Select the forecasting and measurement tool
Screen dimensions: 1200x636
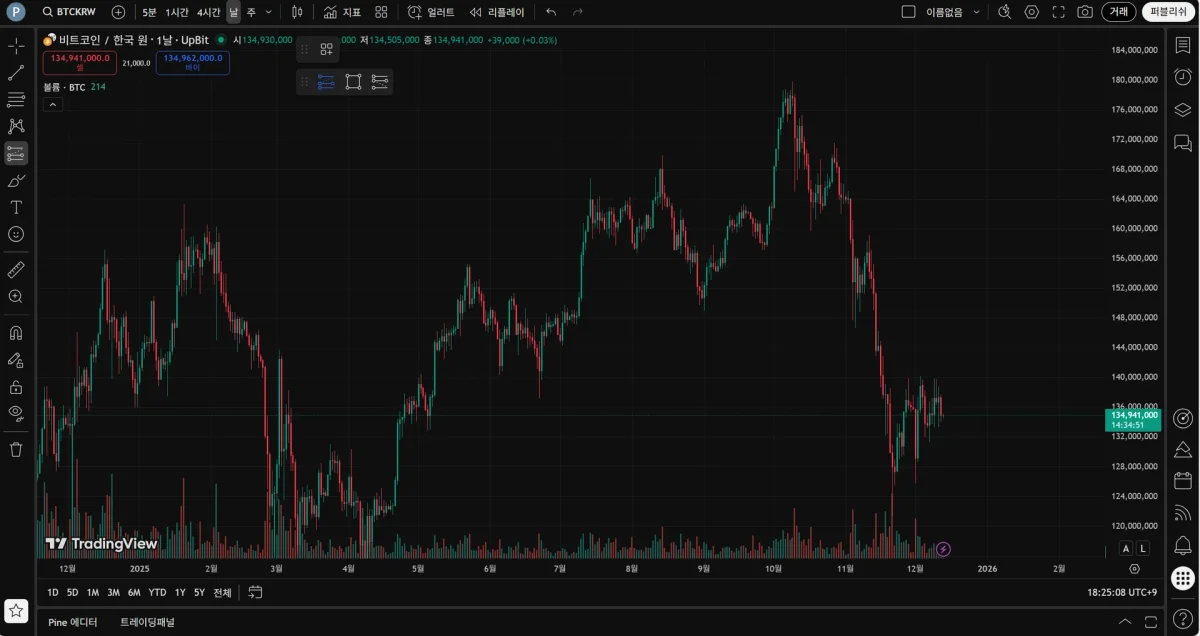tap(16, 153)
